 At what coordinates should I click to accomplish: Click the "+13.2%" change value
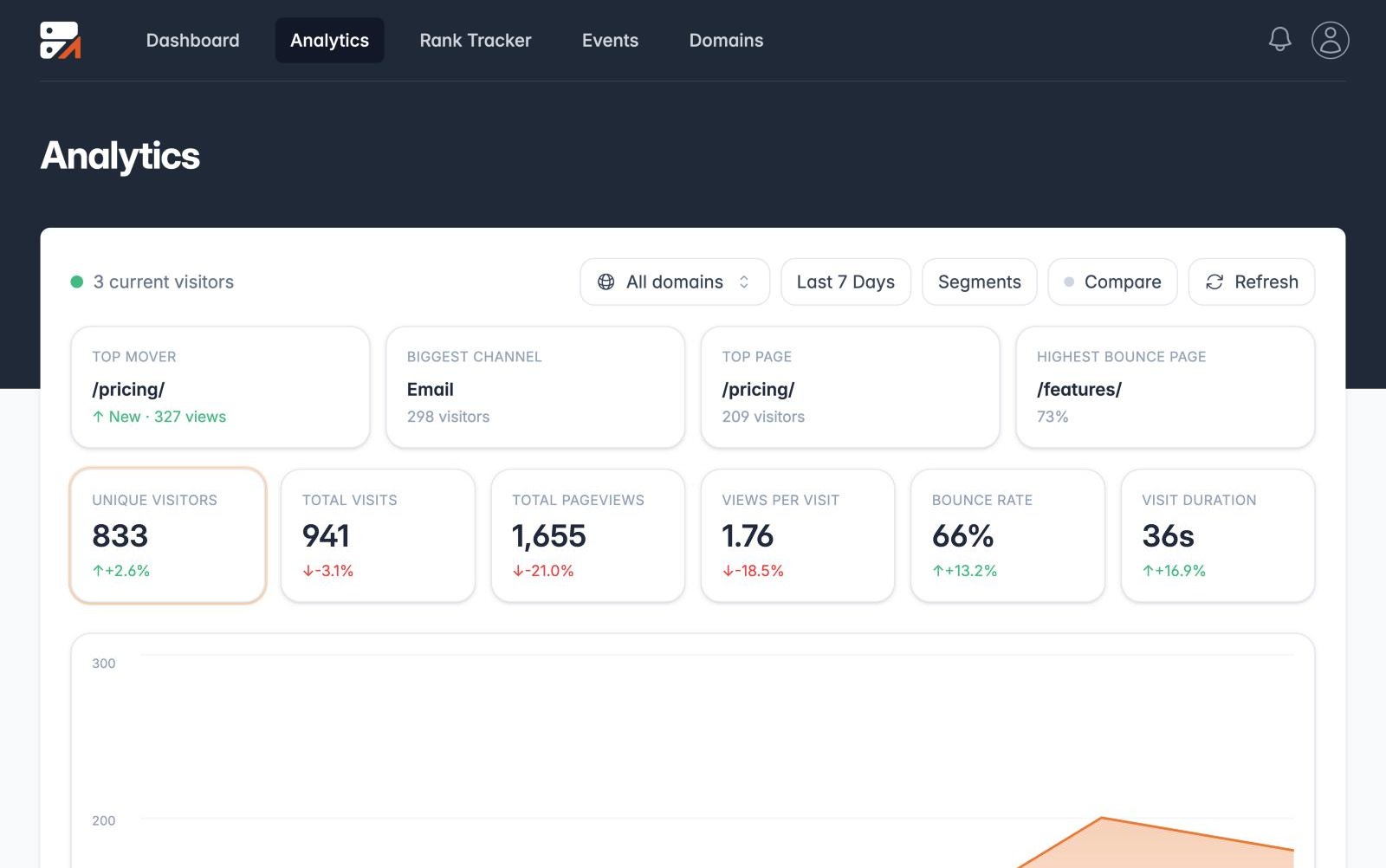coord(971,571)
